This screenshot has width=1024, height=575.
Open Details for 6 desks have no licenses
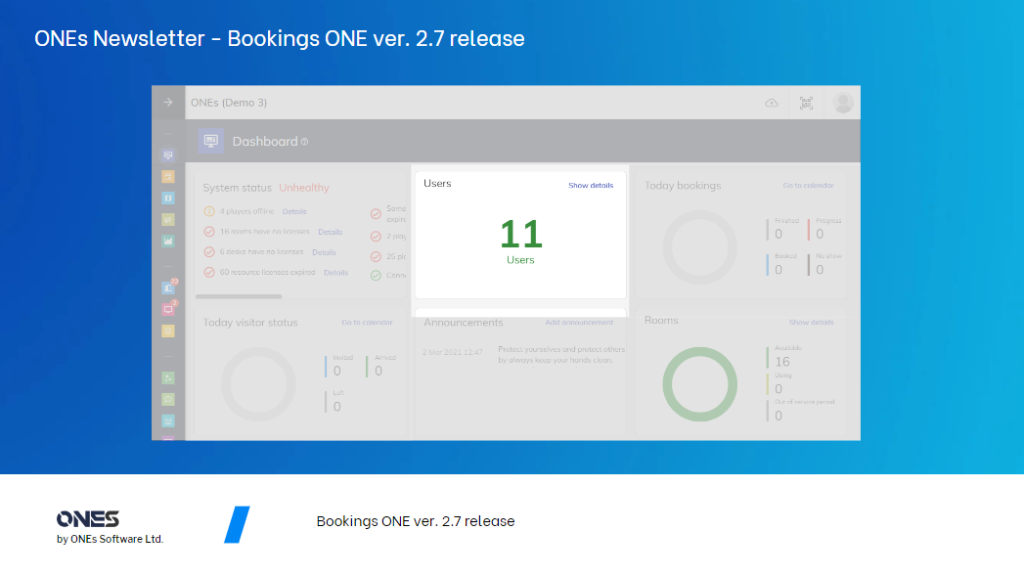point(324,252)
